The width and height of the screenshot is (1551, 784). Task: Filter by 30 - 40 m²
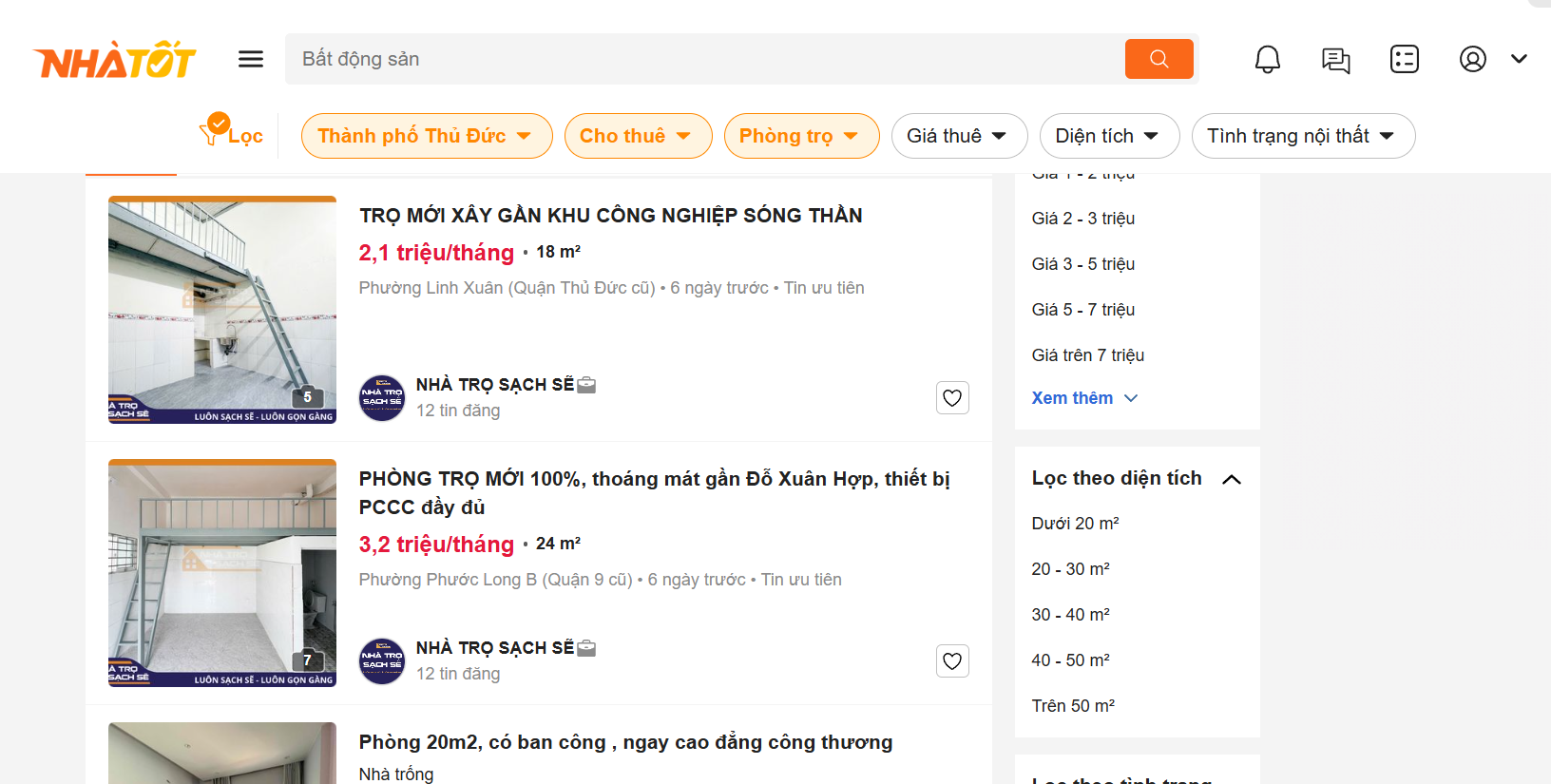(x=1071, y=615)
